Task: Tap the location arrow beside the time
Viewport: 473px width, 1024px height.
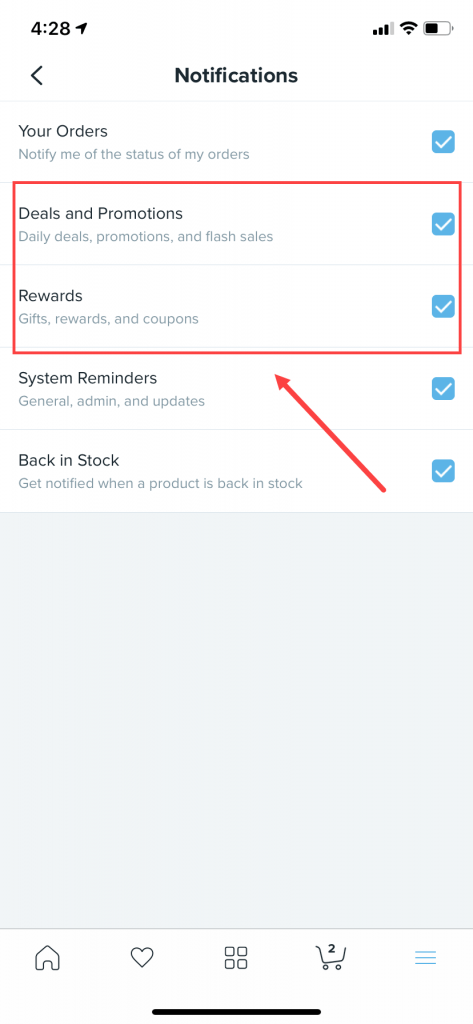Action: (82, 29)
